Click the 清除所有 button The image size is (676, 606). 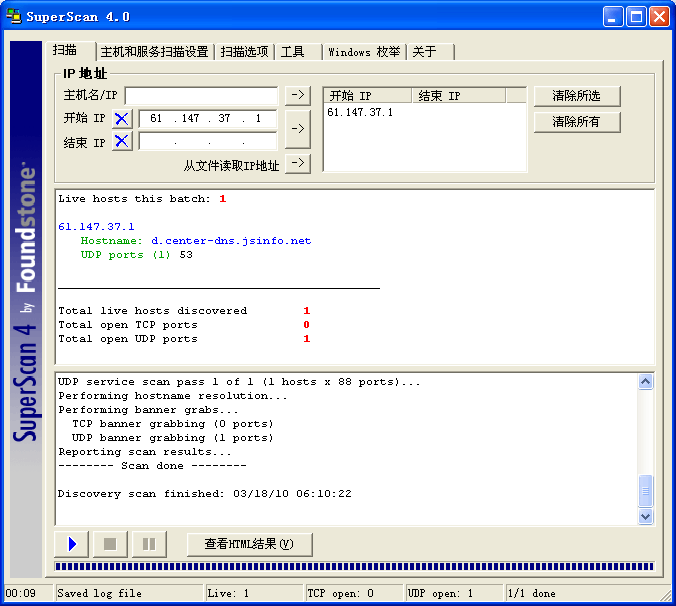click(x=576, y=122)
